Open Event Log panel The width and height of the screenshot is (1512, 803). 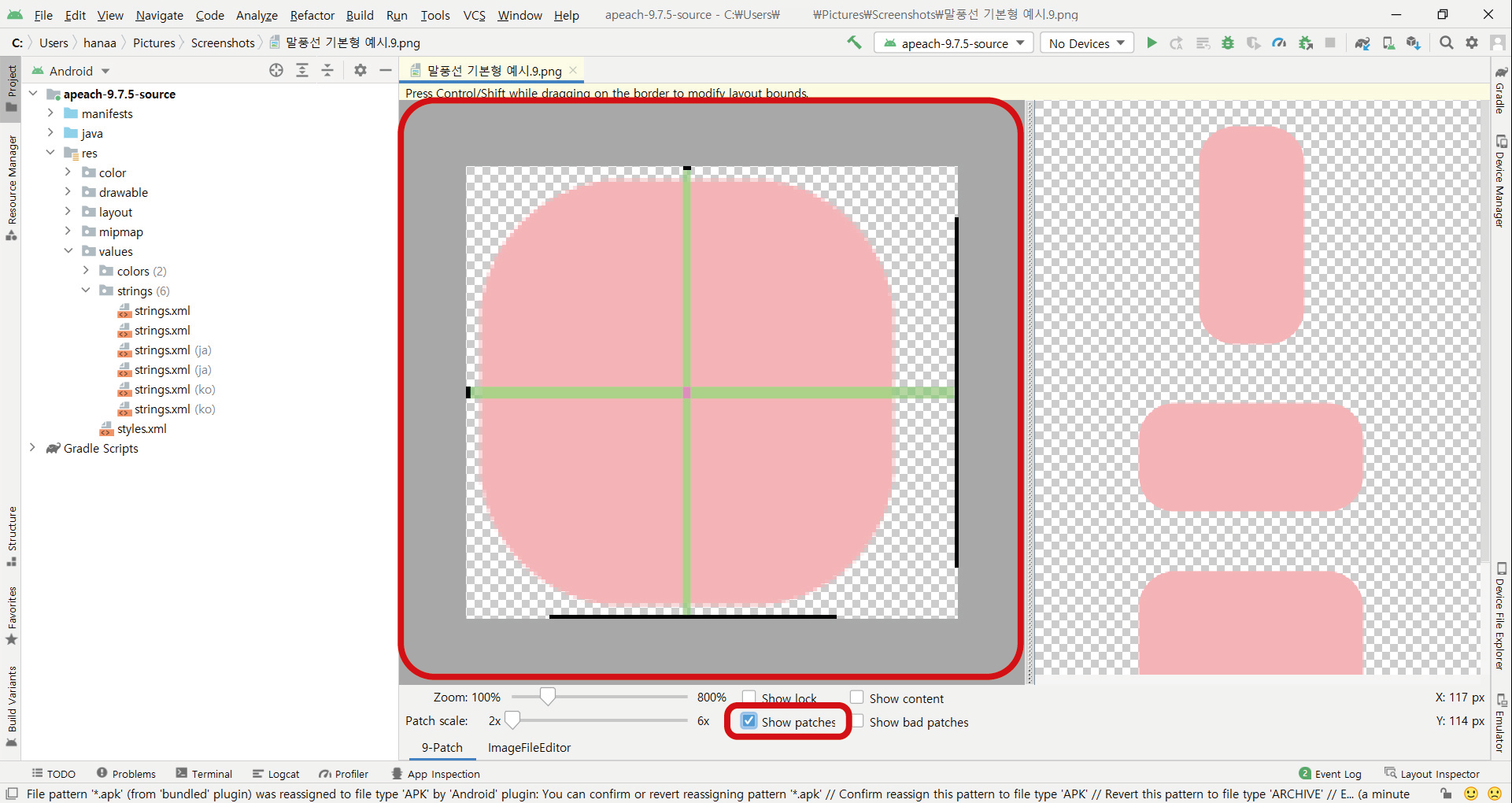[1330, 774]
